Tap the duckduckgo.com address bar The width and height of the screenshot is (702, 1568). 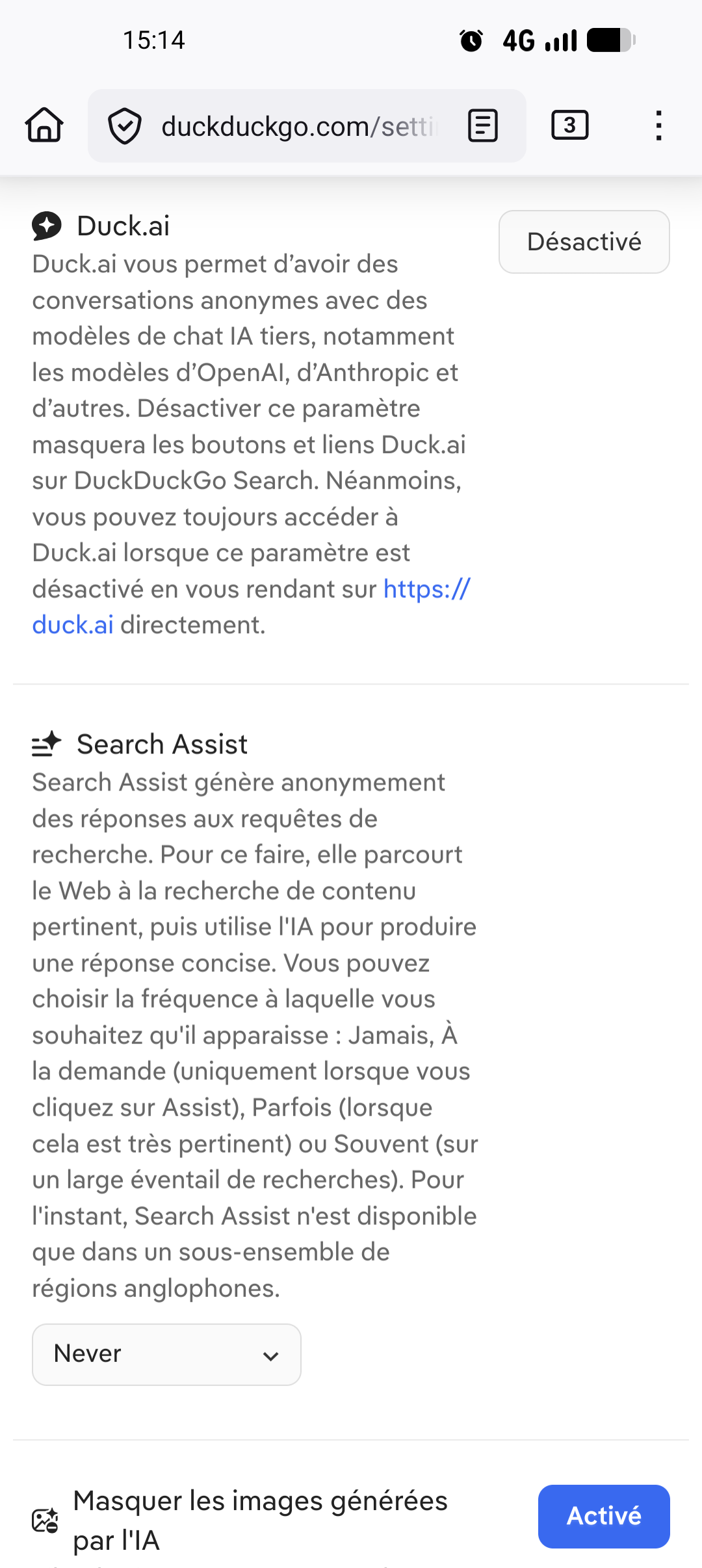click(299, 126)
